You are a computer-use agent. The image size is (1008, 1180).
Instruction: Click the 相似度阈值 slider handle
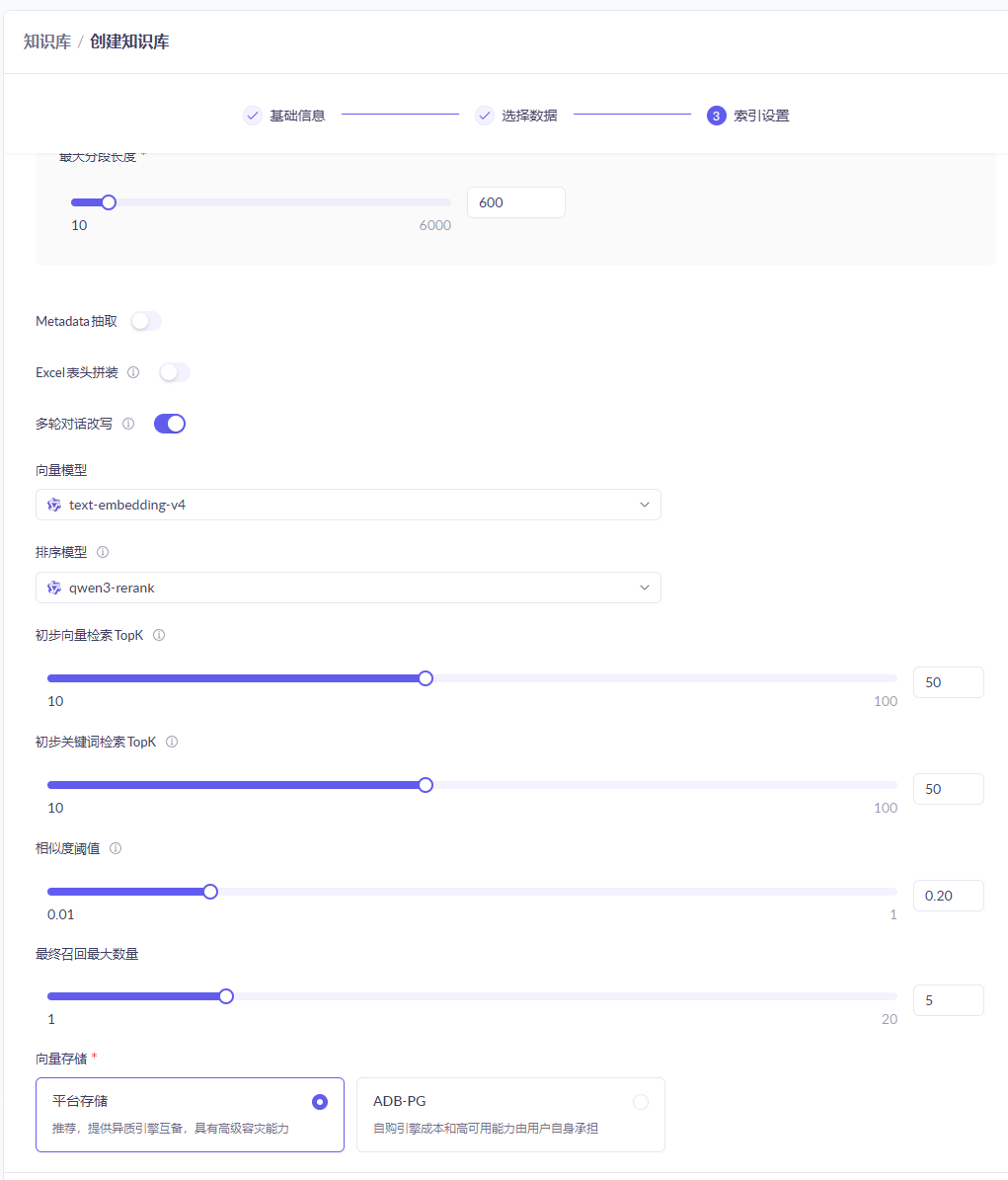(210, 892)
